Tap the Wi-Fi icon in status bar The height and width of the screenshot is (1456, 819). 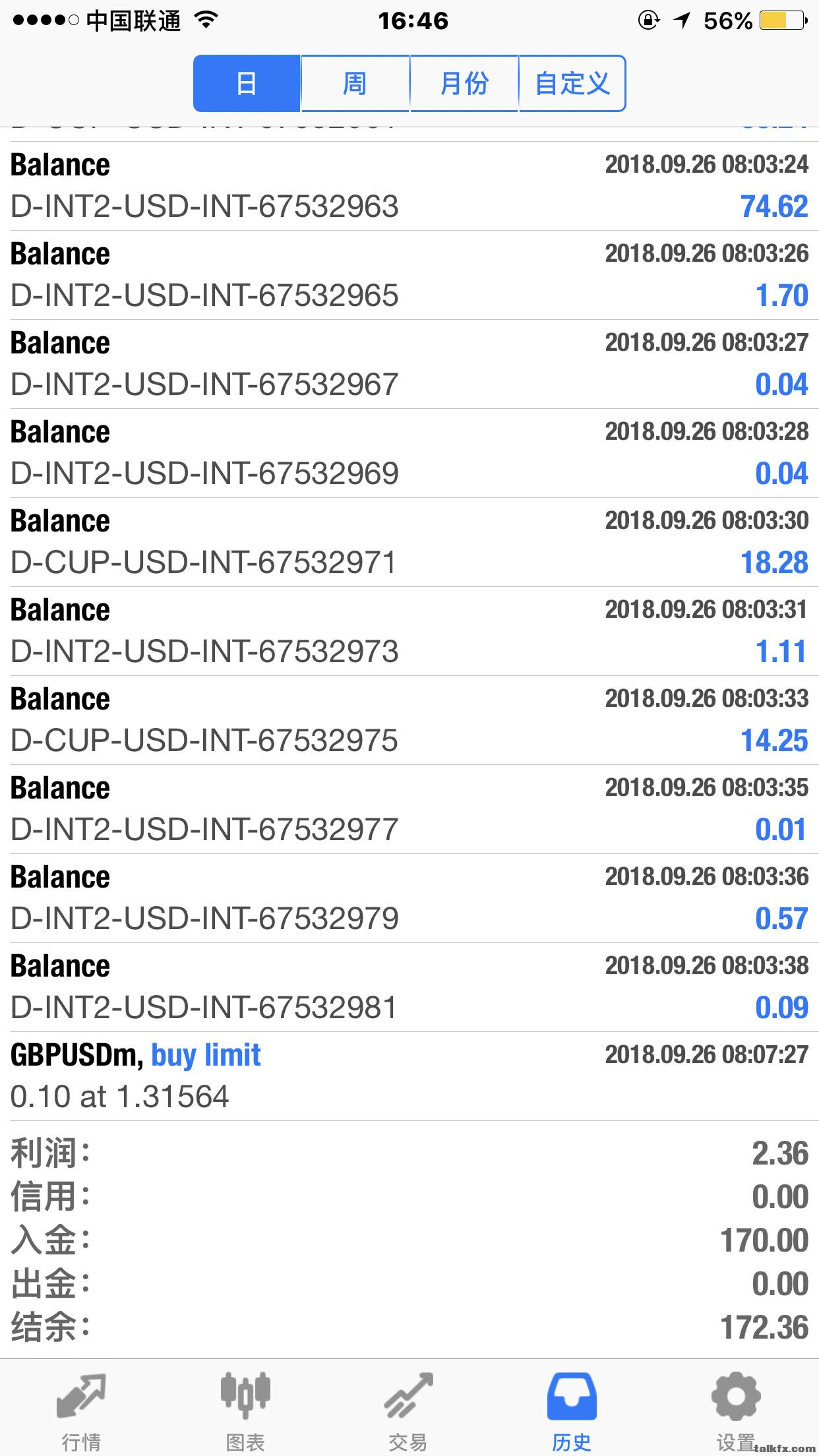[206, 20]
